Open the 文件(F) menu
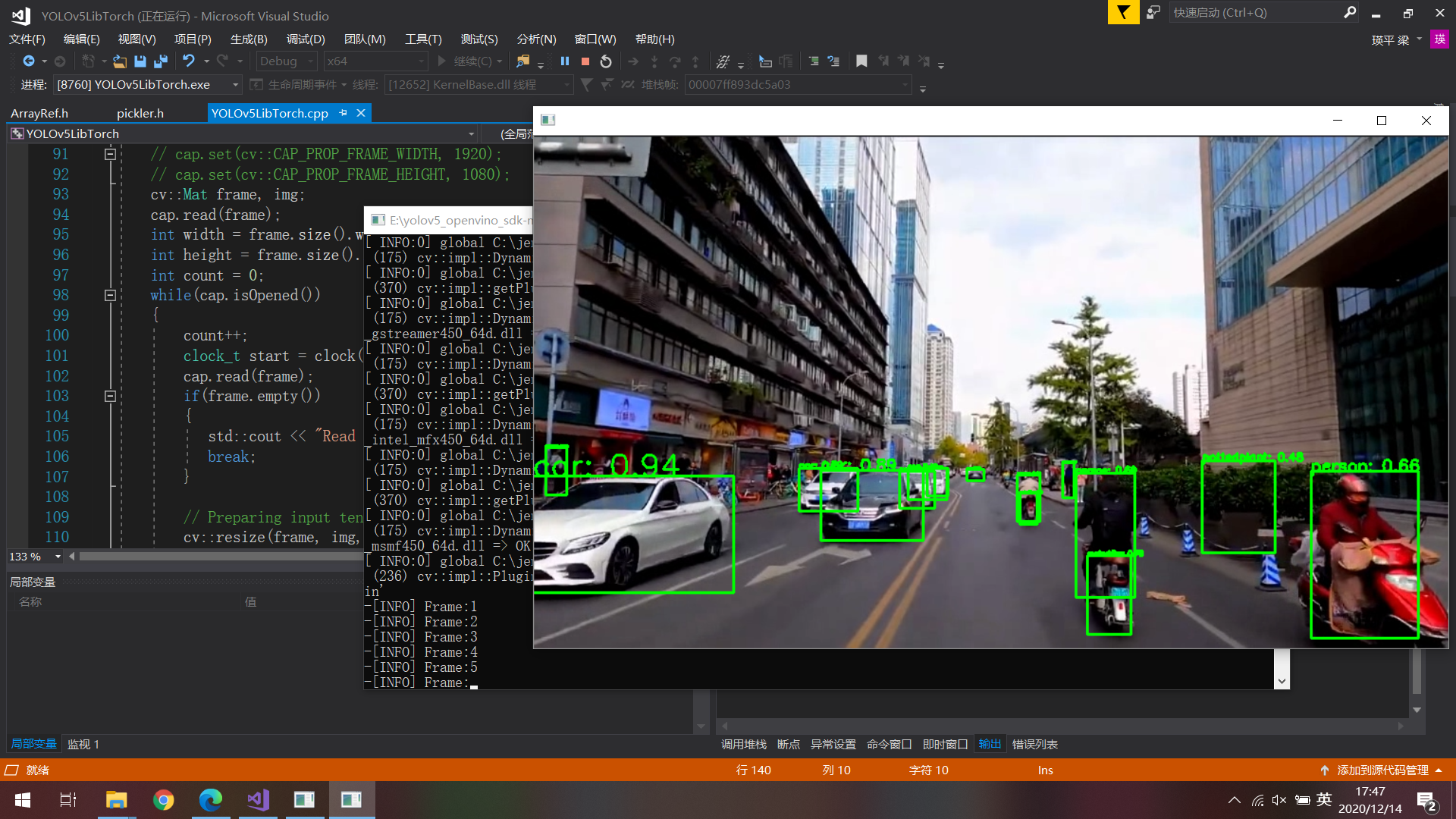The width and height of the screenshot is (1456, 819). point(27,39)
